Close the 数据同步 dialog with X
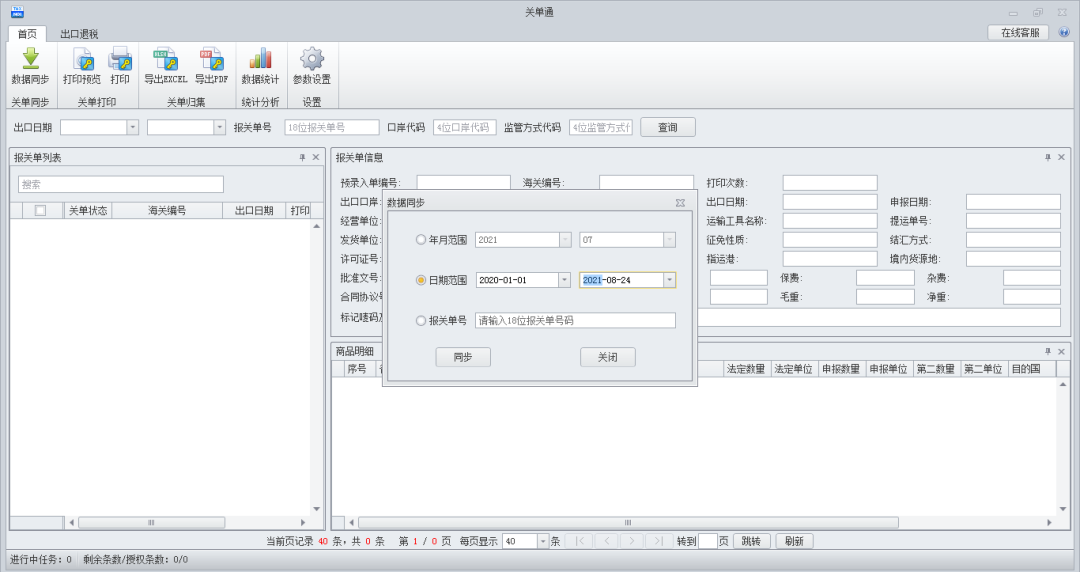This screenshot has height=572, width=1080. point(681,203)
